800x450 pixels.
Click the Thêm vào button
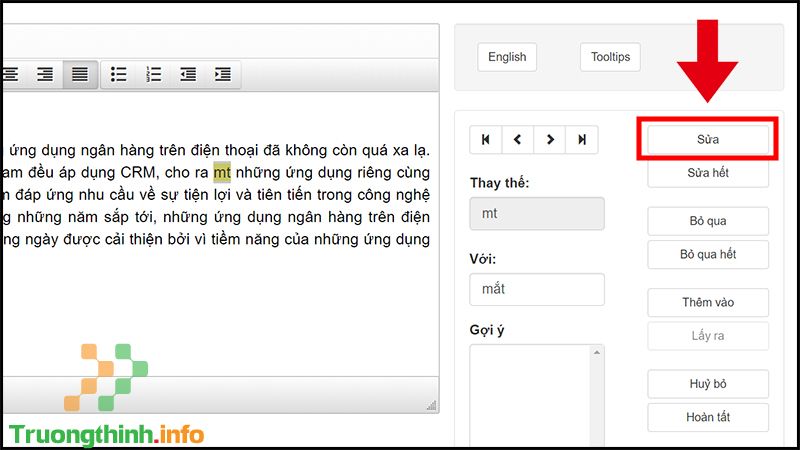(708, 303)
